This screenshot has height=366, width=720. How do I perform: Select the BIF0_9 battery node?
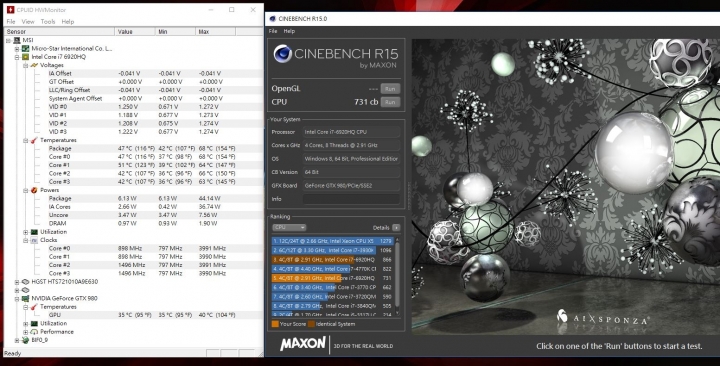[39, 340]
